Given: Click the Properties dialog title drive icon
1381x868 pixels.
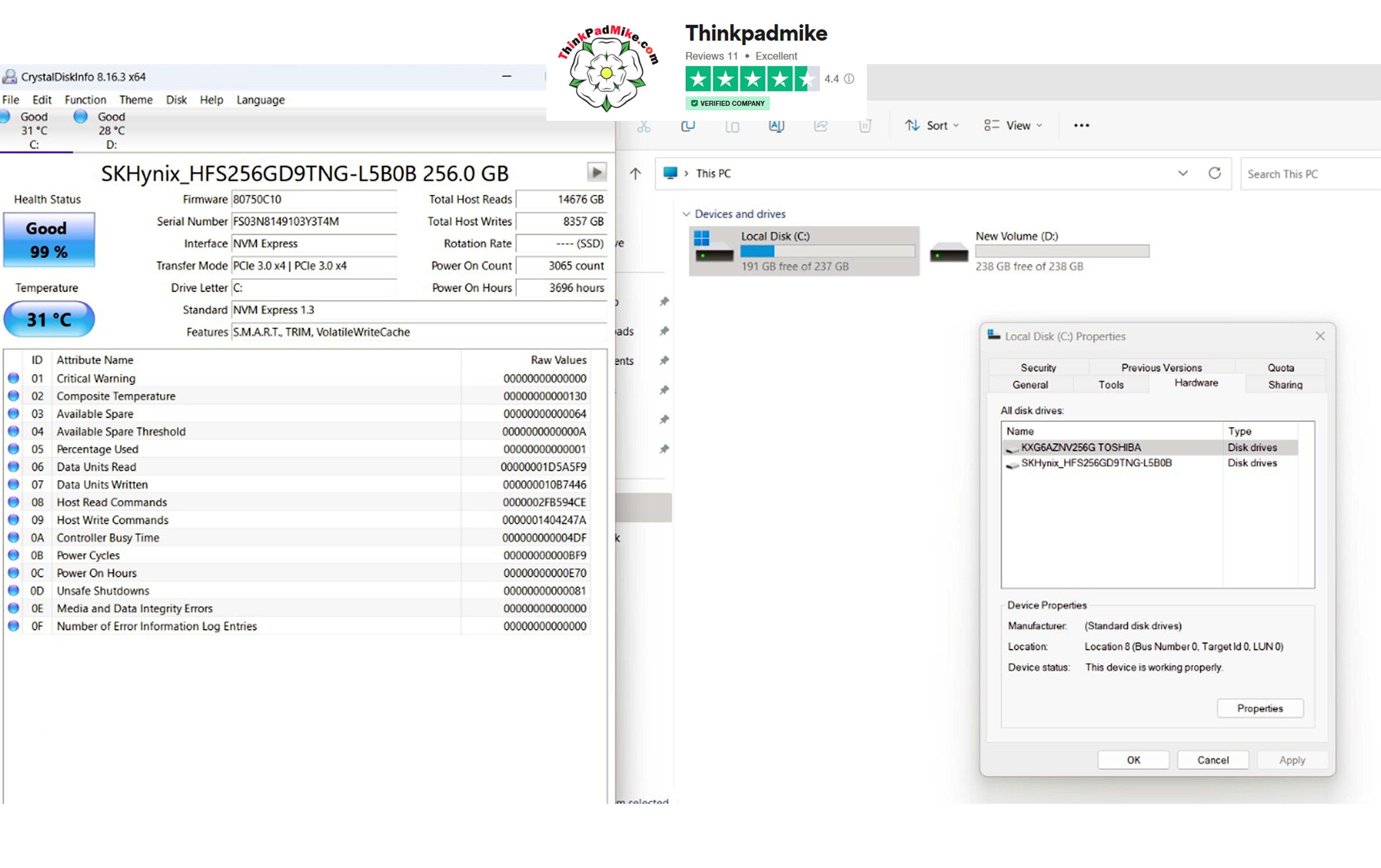Looking at the screenshot, I should [994, 336].
